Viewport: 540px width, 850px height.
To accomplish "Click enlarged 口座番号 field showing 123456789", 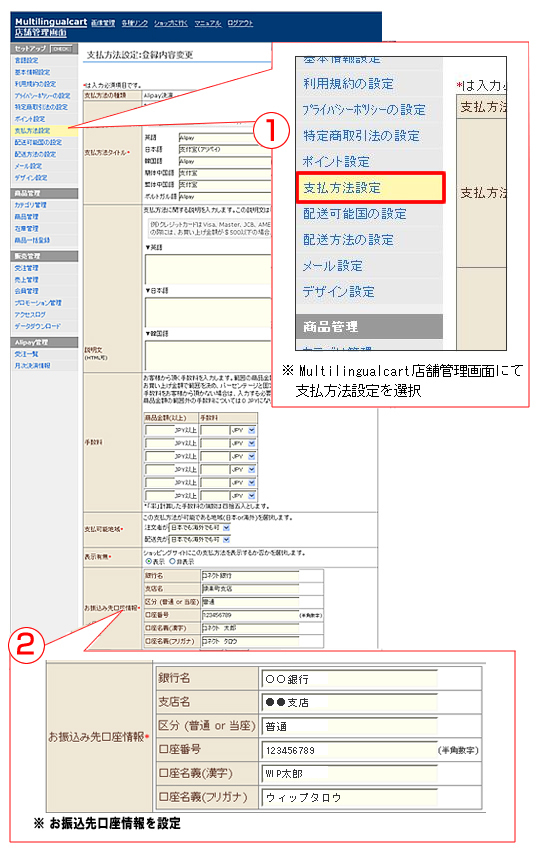I will tap(350, 750).
